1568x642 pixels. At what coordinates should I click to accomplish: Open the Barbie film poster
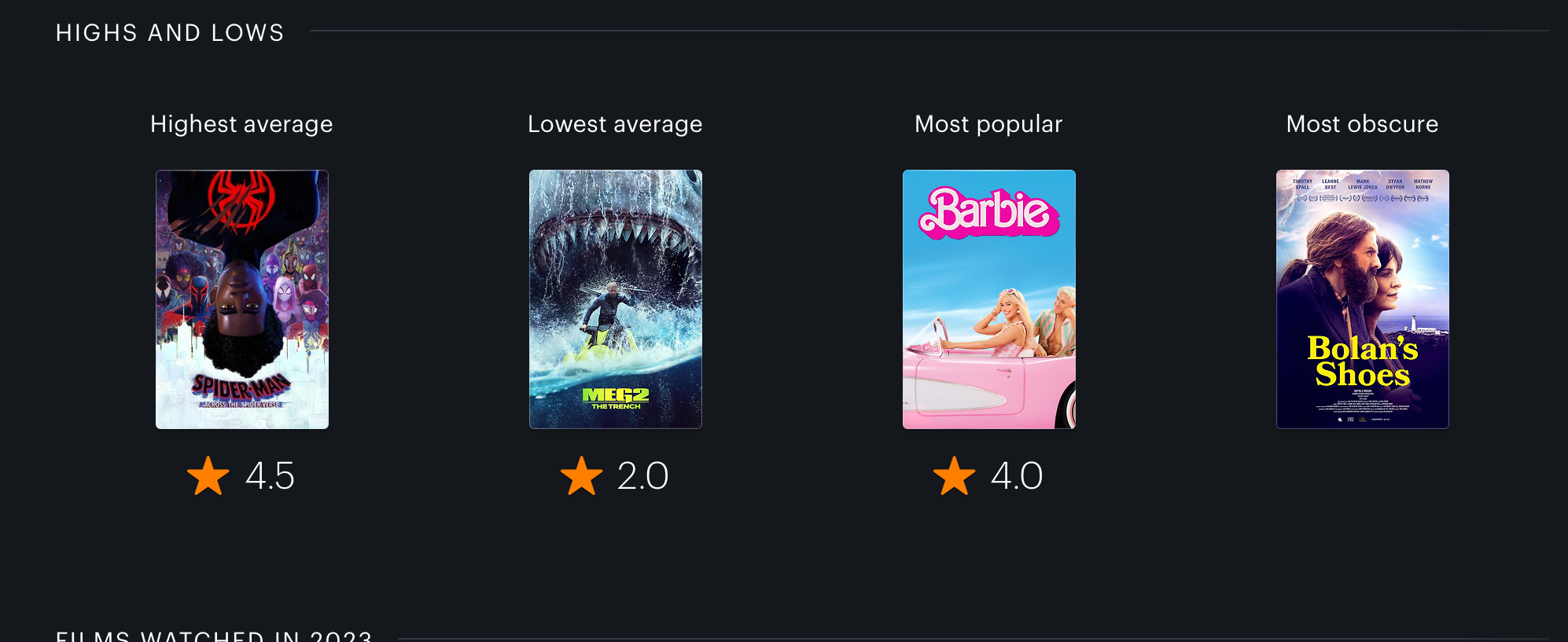[989, 299]
